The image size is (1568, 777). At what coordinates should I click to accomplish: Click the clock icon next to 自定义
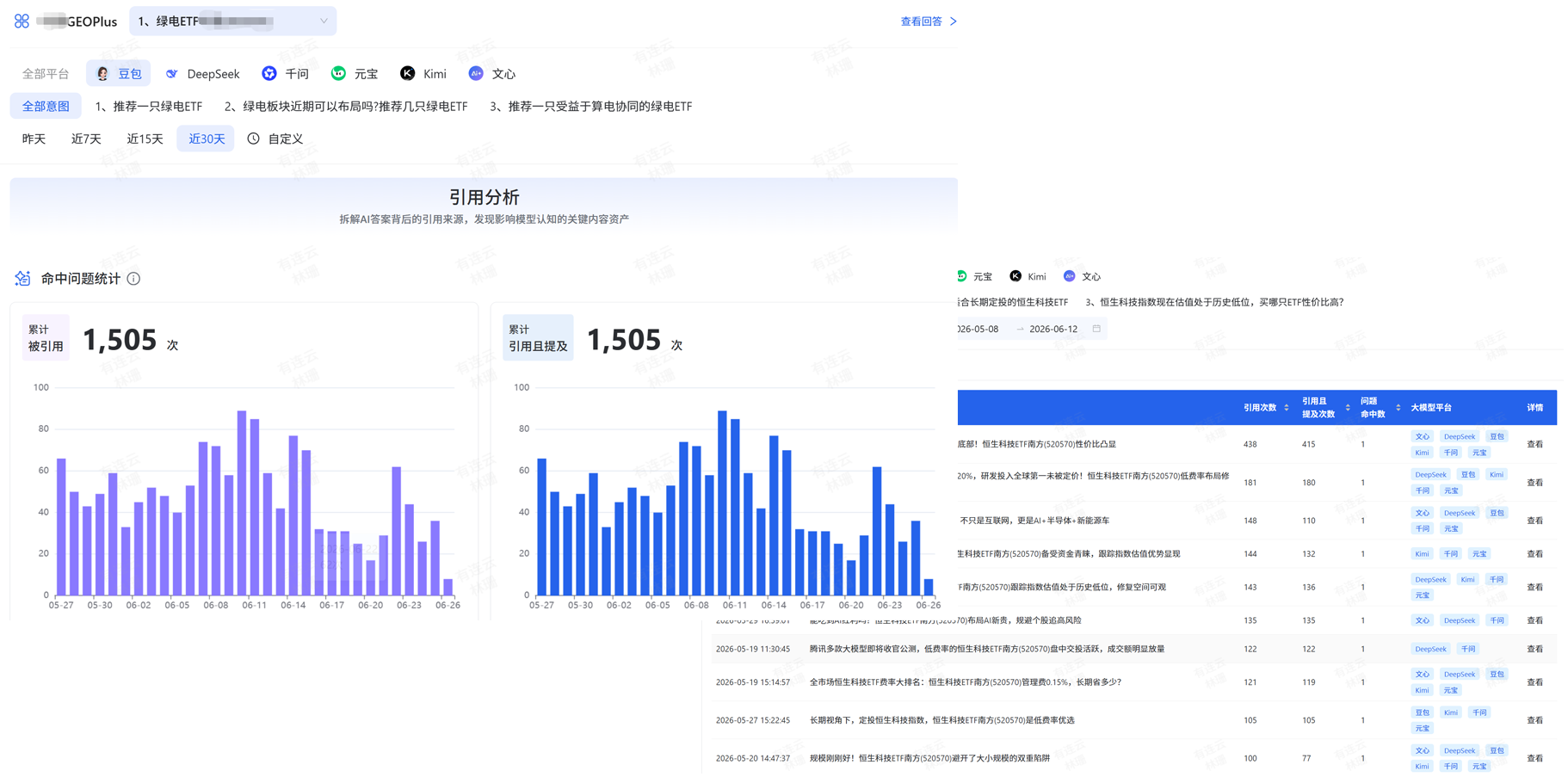click(254, 139)
